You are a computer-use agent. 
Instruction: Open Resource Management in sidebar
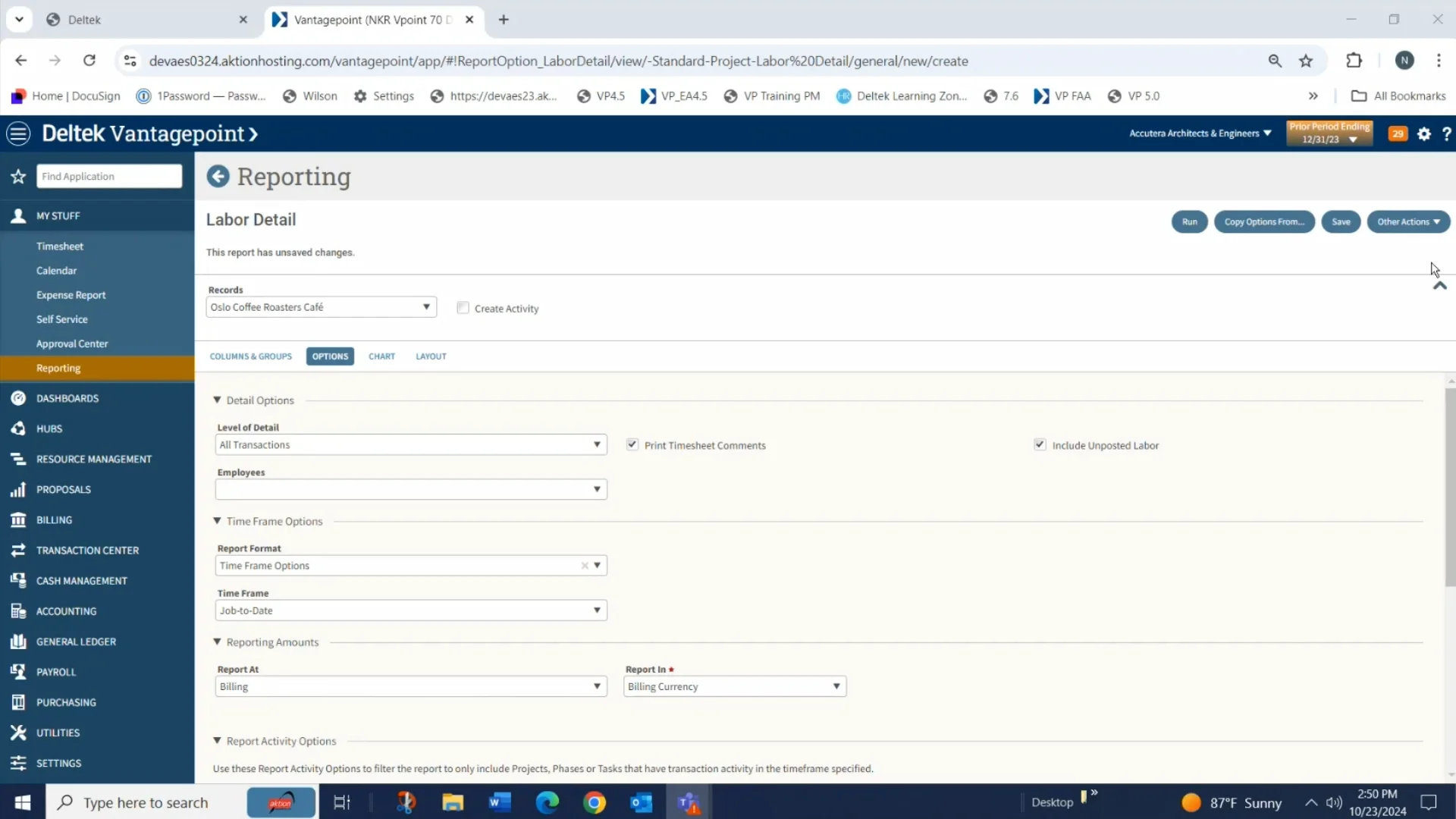[93, 459]
